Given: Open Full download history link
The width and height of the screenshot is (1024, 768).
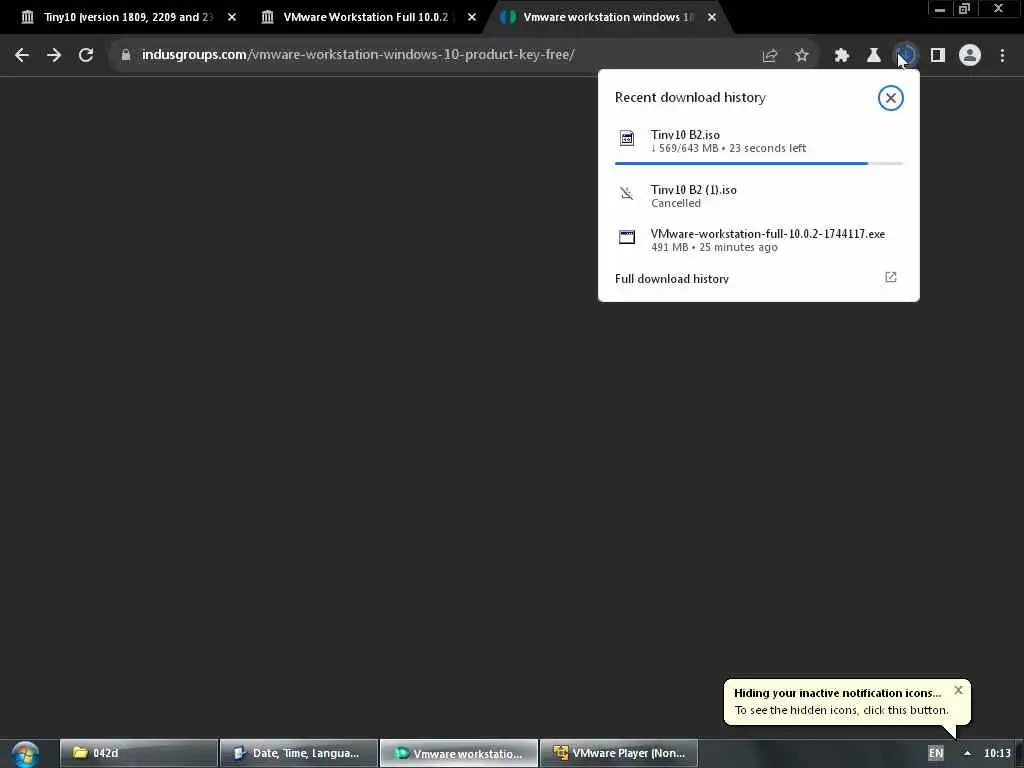Looking at the screenshot, I should (x=671, y=279).
